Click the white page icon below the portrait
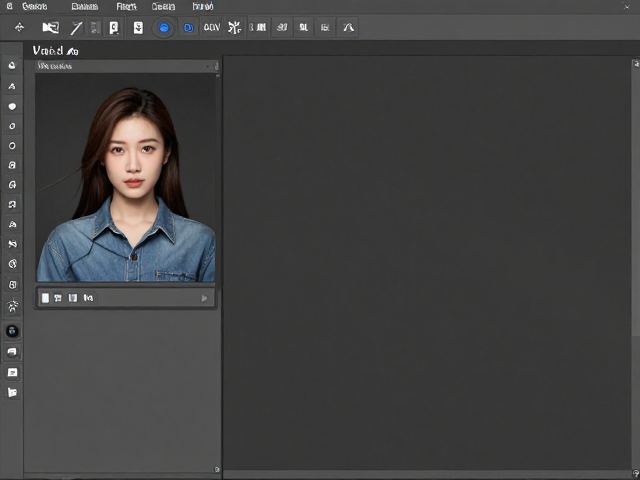 45,298
